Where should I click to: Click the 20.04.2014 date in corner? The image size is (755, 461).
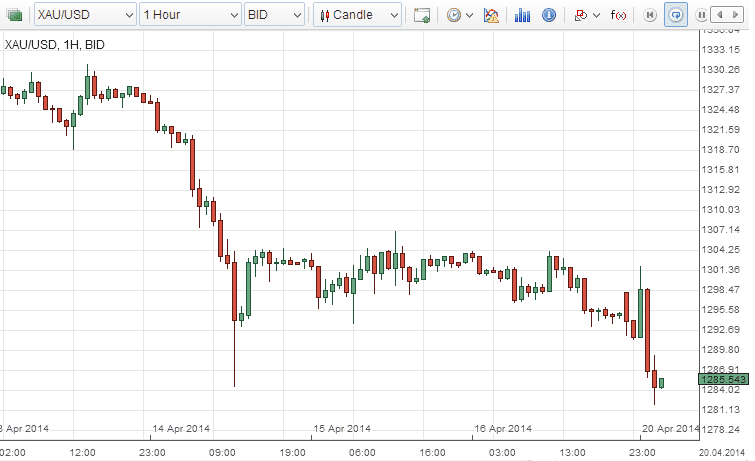point(722,453)
